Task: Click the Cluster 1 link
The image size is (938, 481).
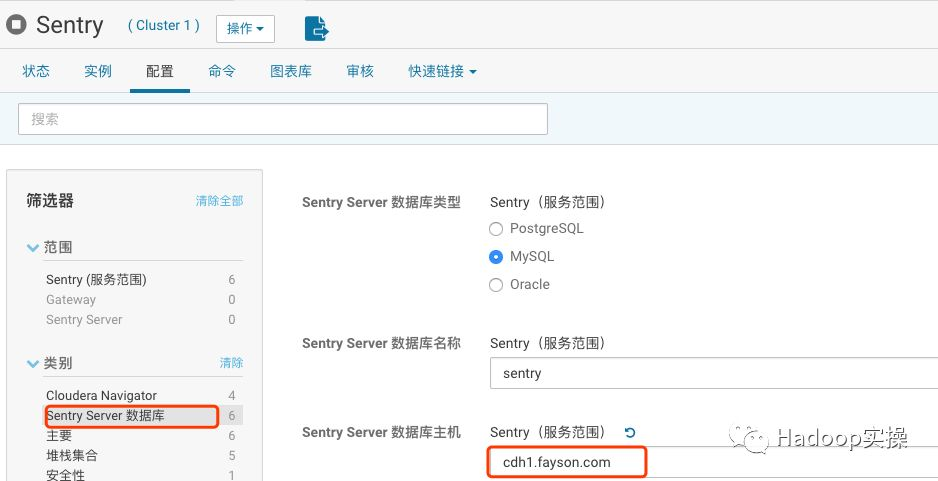Action: (x=163, y=26)
